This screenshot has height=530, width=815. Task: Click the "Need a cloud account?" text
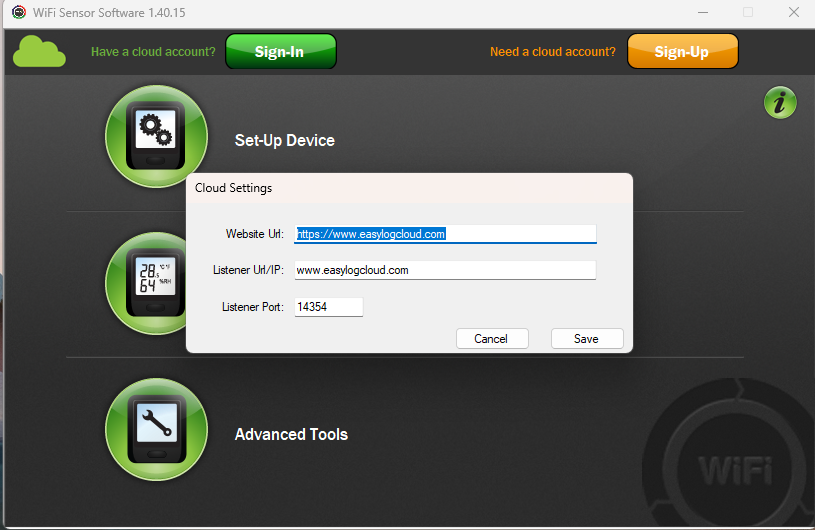tap(552, 52)
